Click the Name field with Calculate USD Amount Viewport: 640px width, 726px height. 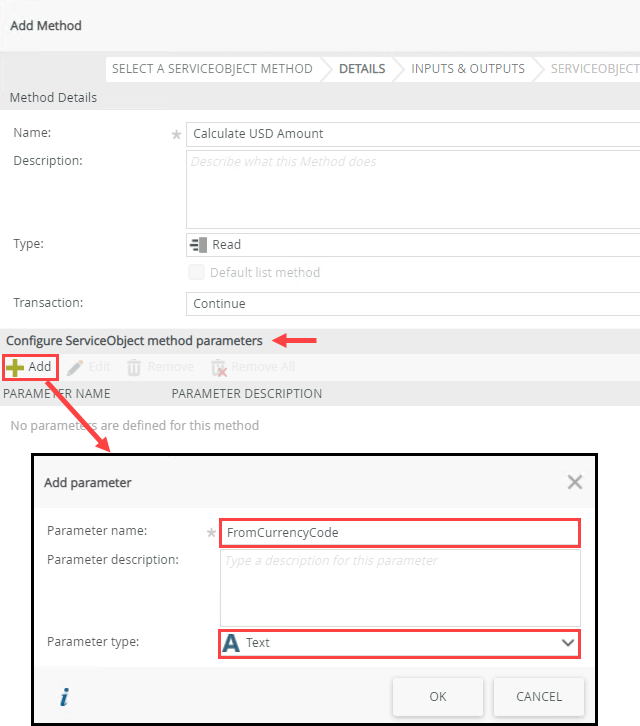(413, 134)
